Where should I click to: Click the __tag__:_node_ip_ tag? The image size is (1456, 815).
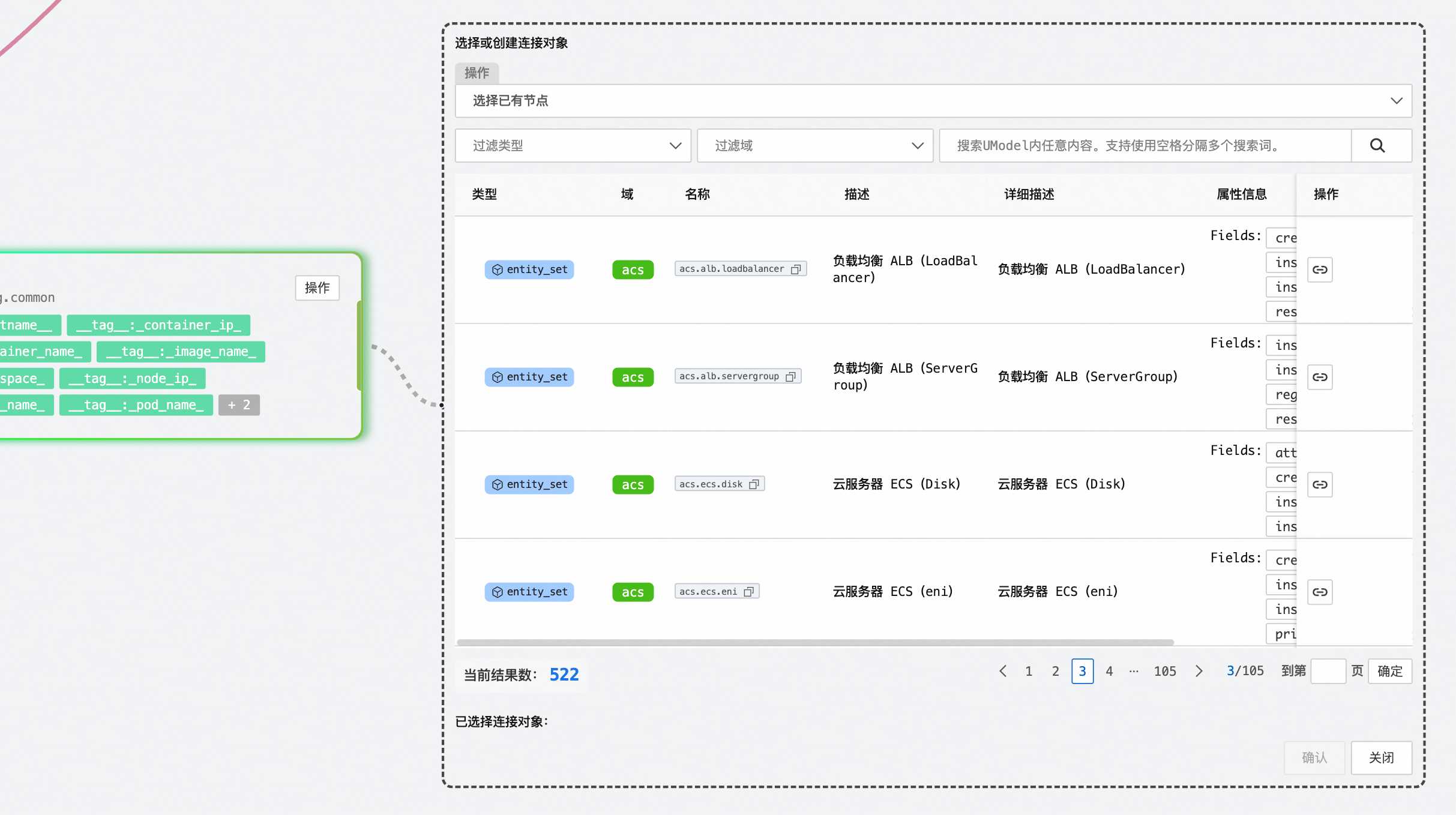tap(132, 378)
